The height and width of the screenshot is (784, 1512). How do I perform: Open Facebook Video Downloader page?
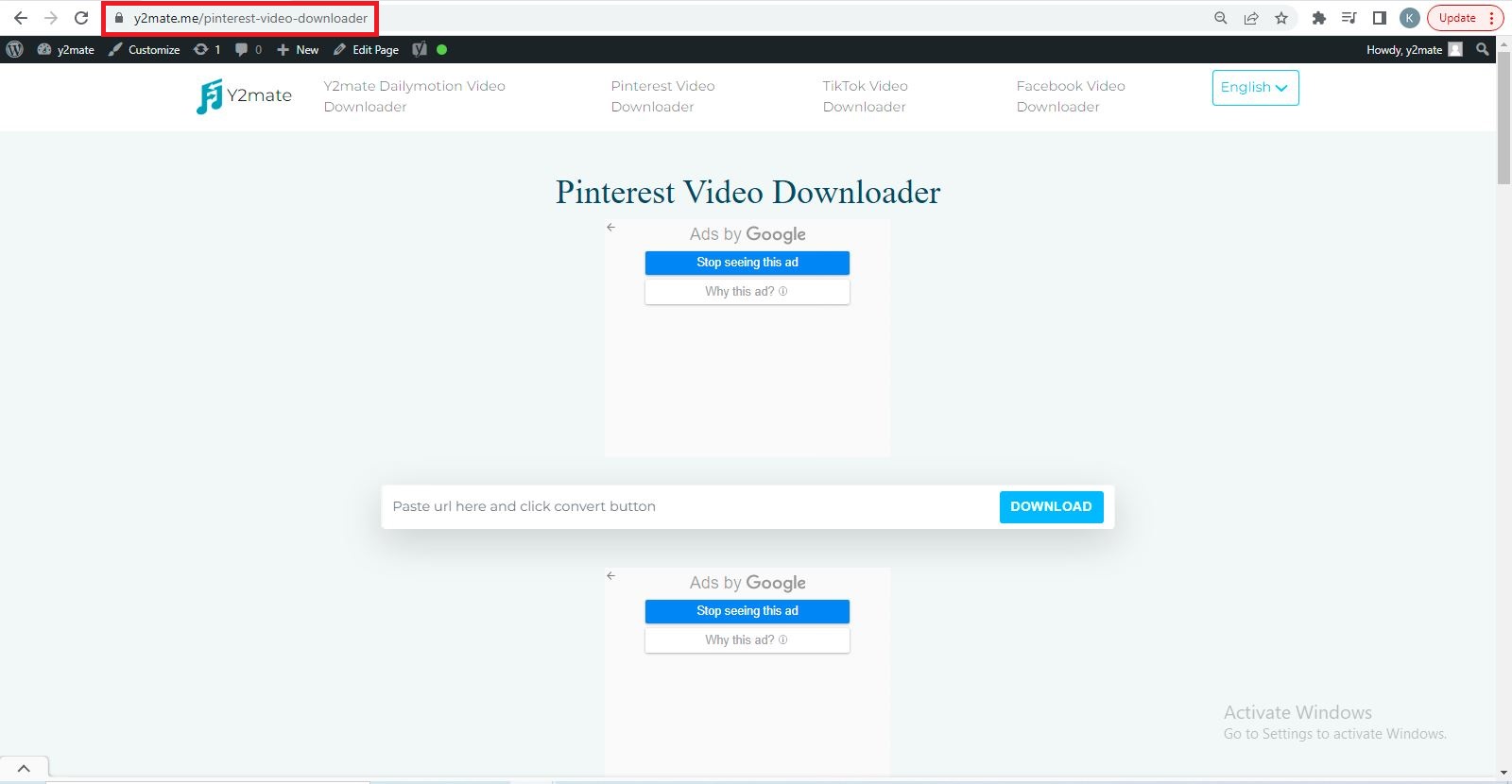click(1071, 96)
